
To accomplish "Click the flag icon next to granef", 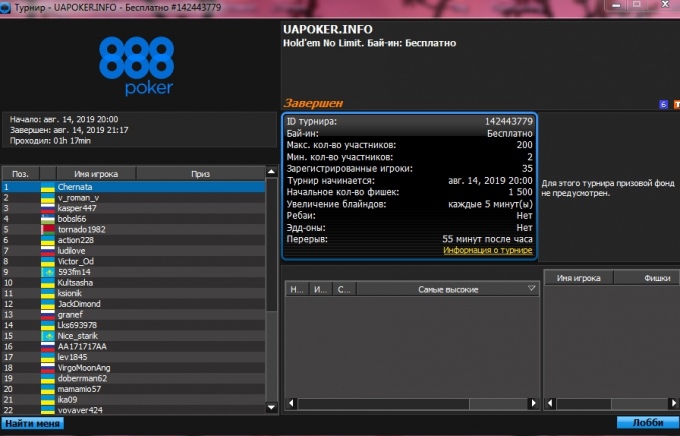I will click(x=48, y=315).
